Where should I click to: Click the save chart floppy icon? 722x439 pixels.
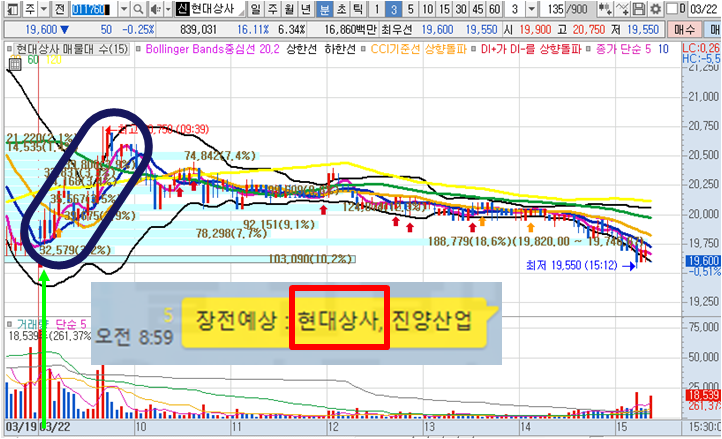coord(638,9)
